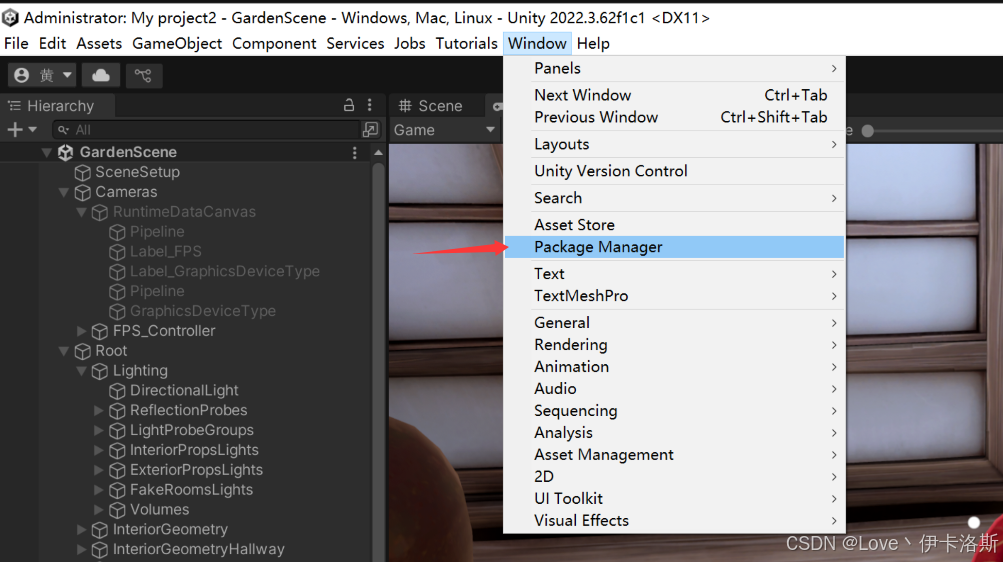
Task: Expand FakeRoomsLights object
Action: pos(99,489)
